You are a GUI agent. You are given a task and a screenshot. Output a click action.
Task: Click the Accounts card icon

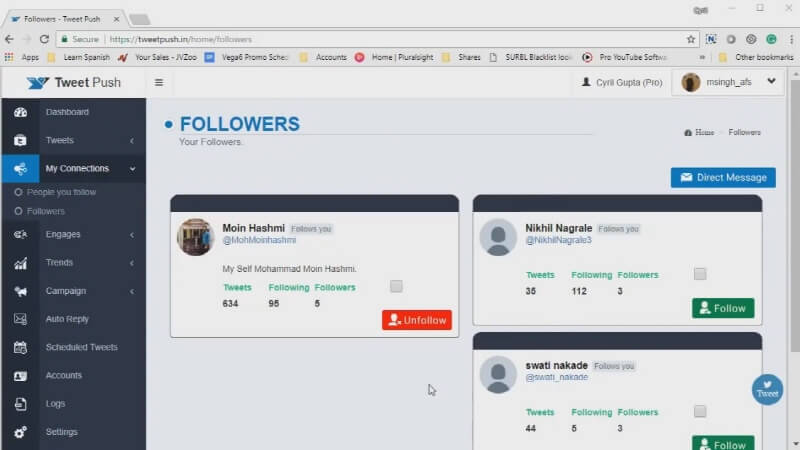click(x=20, y=376)
